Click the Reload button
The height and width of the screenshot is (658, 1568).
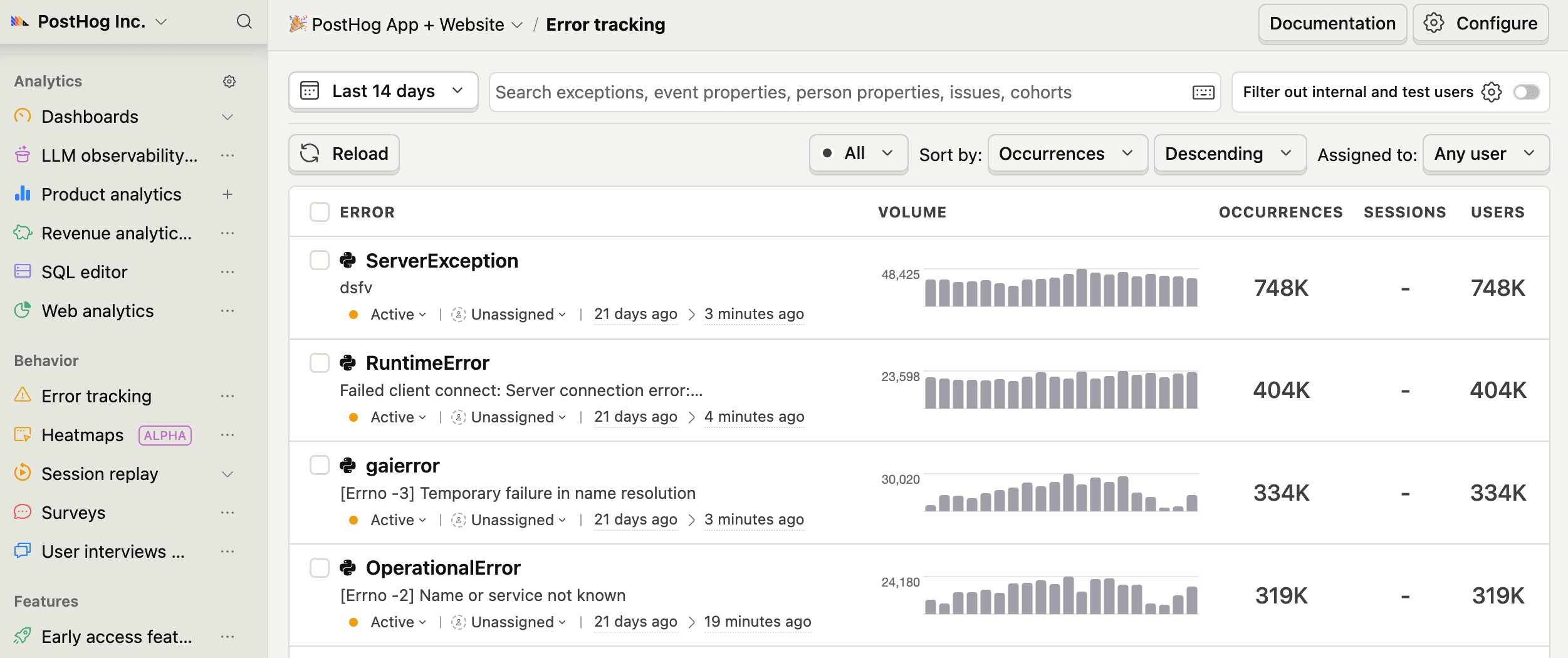pos(343,154)
